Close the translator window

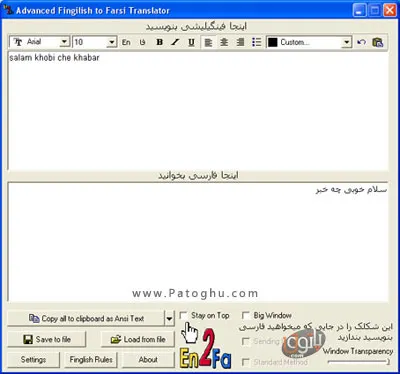point(389,10)
